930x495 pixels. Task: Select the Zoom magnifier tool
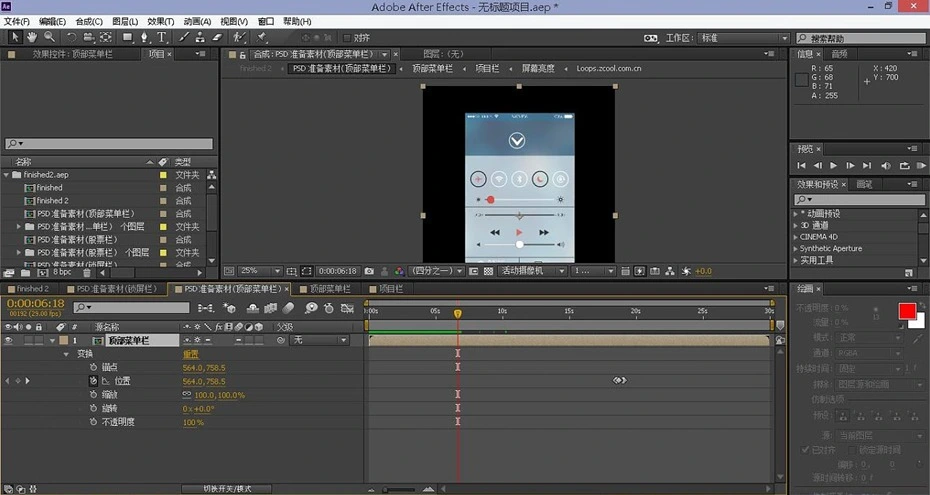point(50,37)
